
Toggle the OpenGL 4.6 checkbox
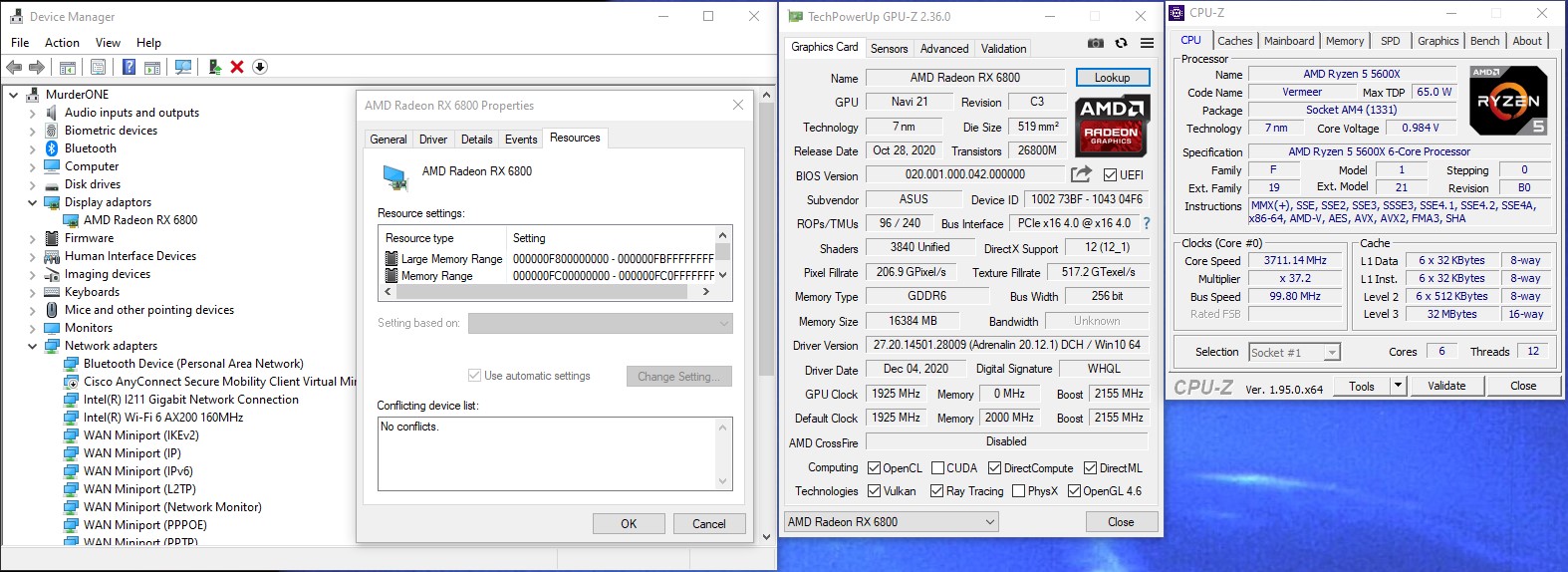click(x=1074, y=491)
